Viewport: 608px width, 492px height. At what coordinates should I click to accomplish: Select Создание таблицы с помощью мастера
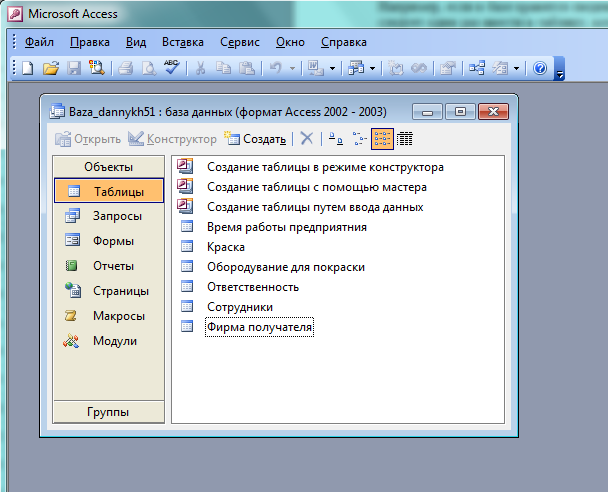pos(302,187)
